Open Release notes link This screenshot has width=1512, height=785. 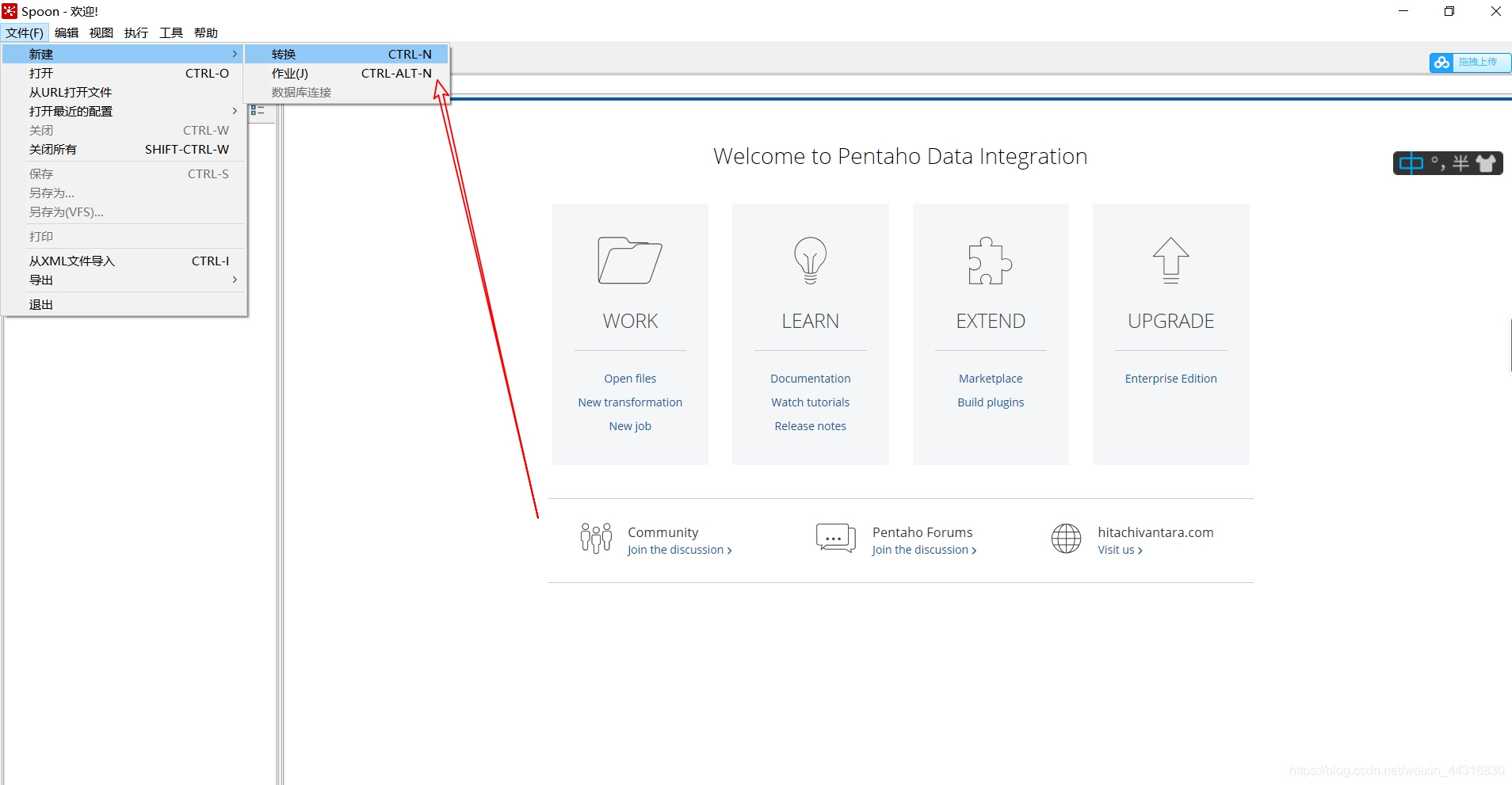(x=810, y=426)
